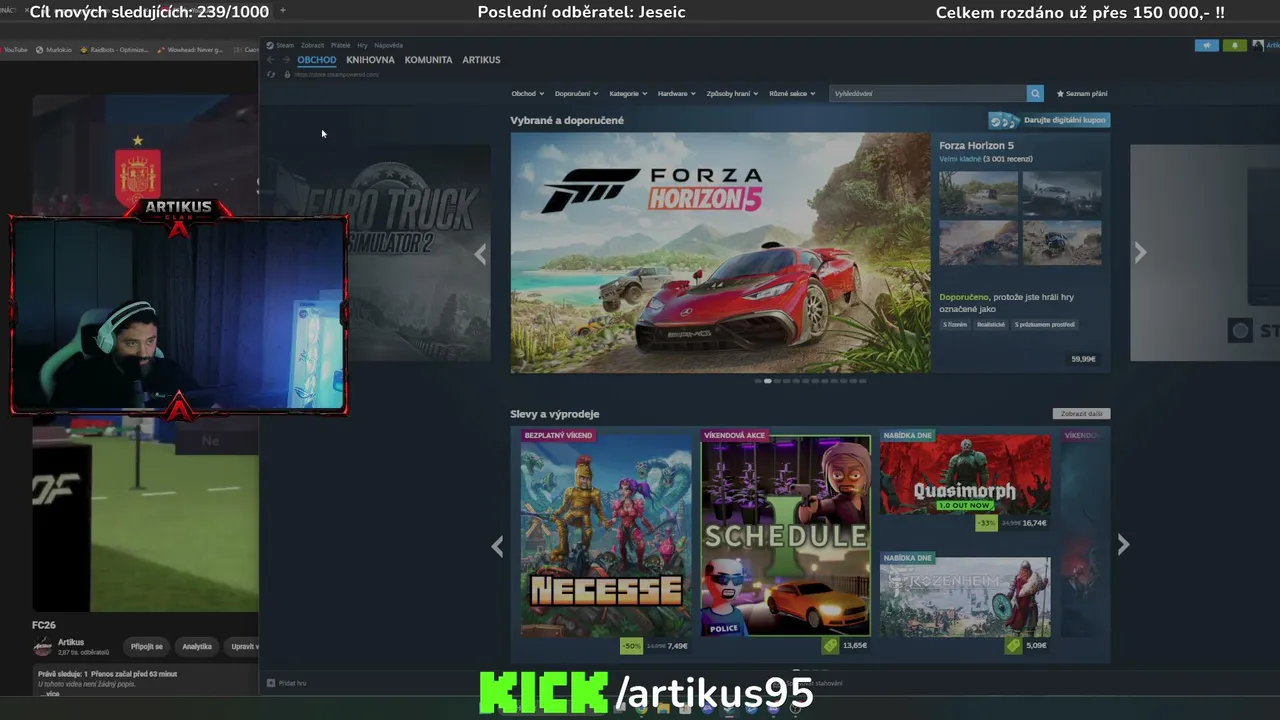The width and height of the screenshot is (1280, 720).
Task: Open the Hry menu
Action: 363,45
